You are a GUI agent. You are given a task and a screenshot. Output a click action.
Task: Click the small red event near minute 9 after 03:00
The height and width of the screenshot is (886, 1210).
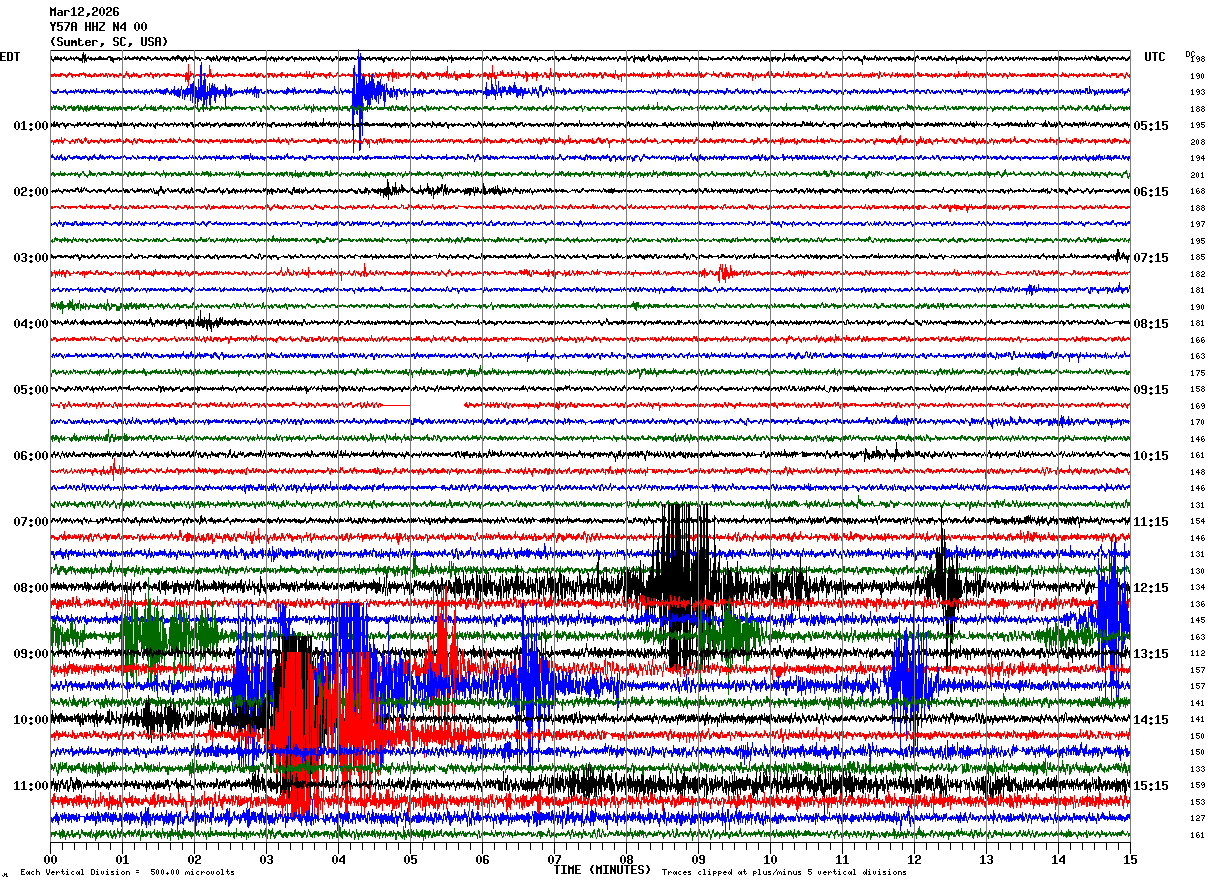[x=725, y=272]
